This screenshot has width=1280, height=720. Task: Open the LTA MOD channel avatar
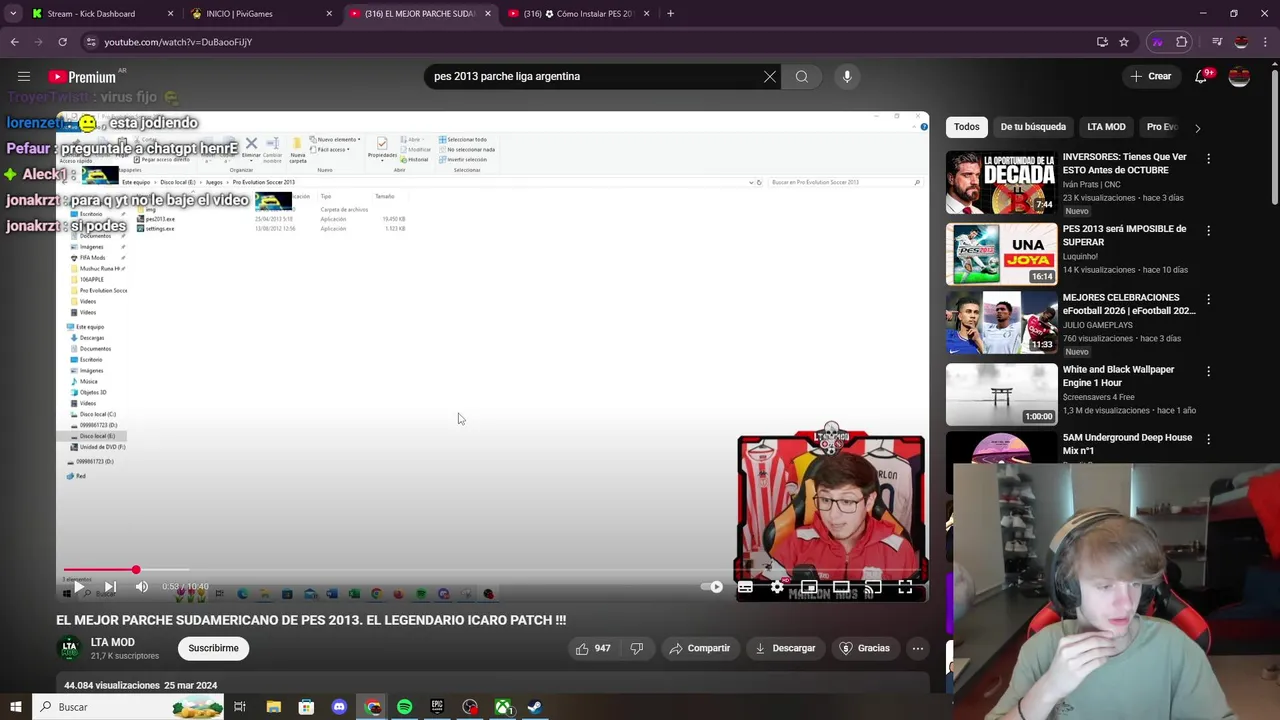tap(69, 648)
